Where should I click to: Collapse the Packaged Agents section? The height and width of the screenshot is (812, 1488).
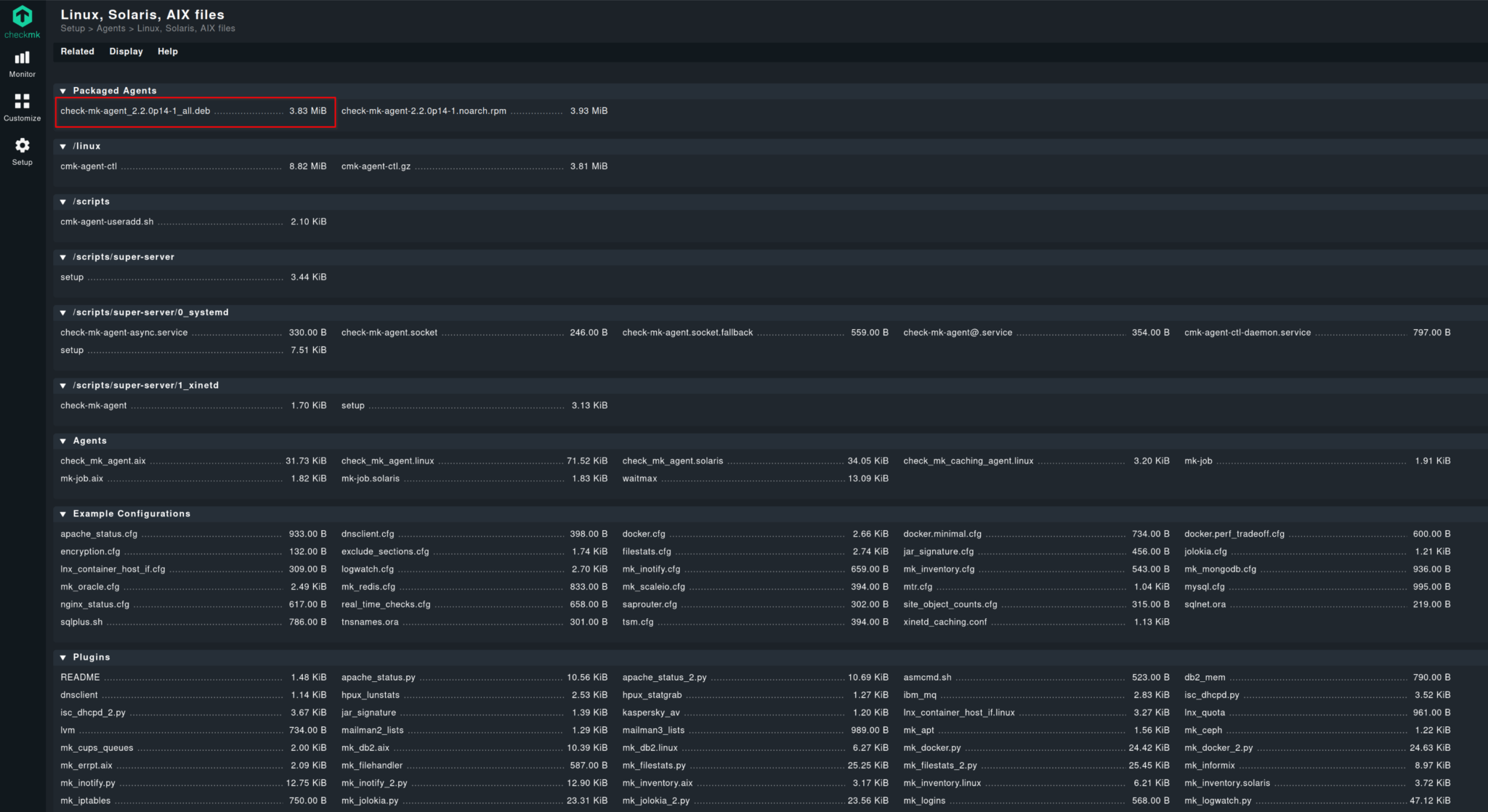pos(63,91)
